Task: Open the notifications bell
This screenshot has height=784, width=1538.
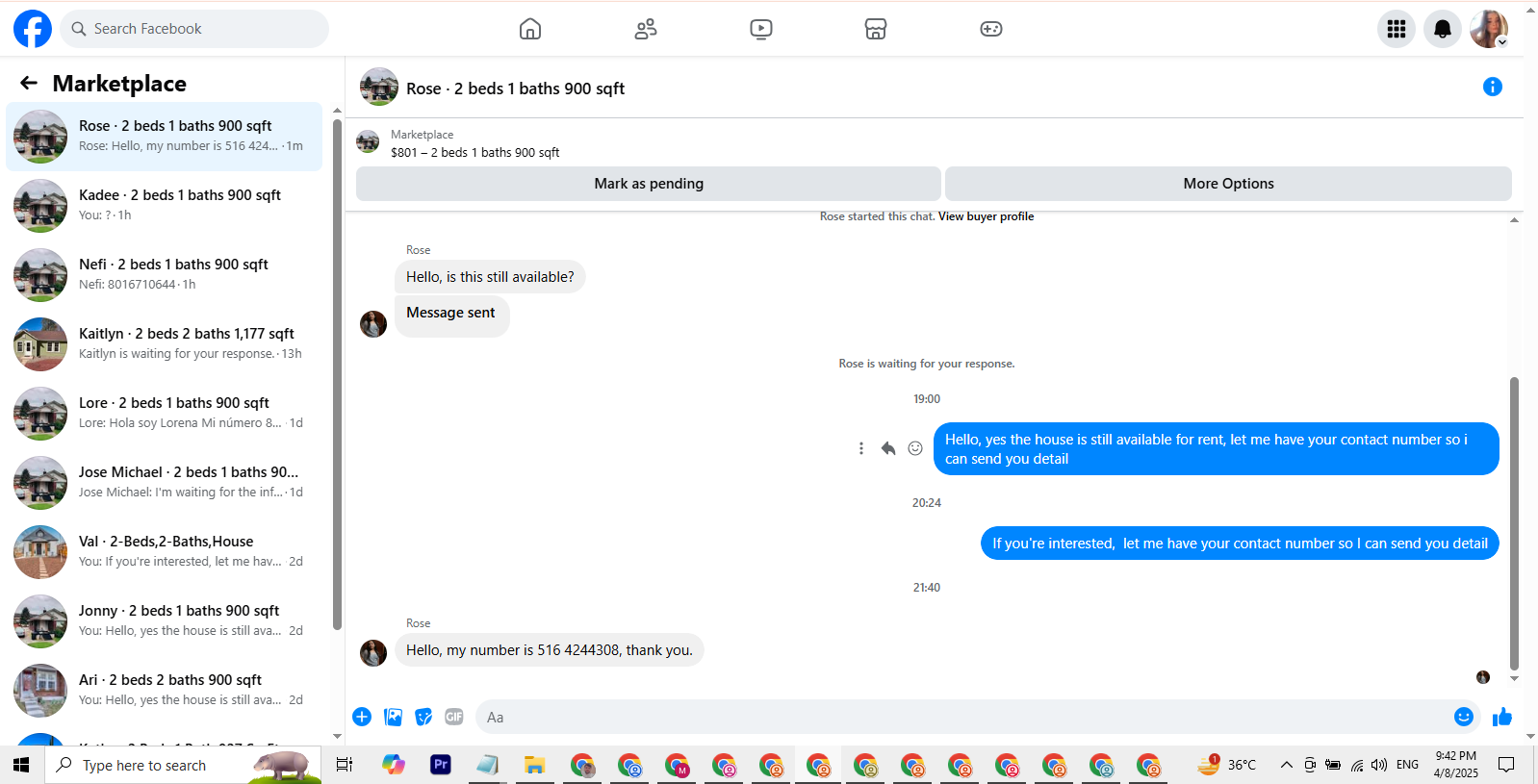Action: 1443,29
